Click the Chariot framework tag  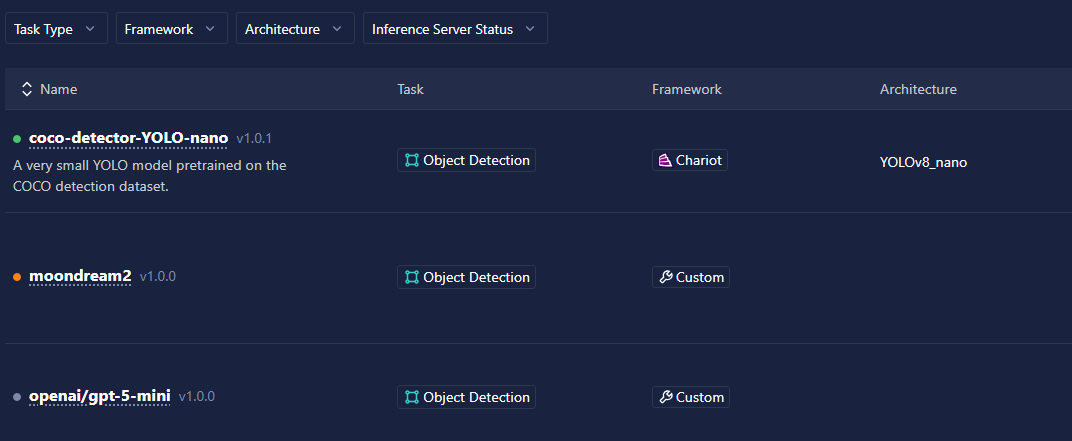coord(690,161)
